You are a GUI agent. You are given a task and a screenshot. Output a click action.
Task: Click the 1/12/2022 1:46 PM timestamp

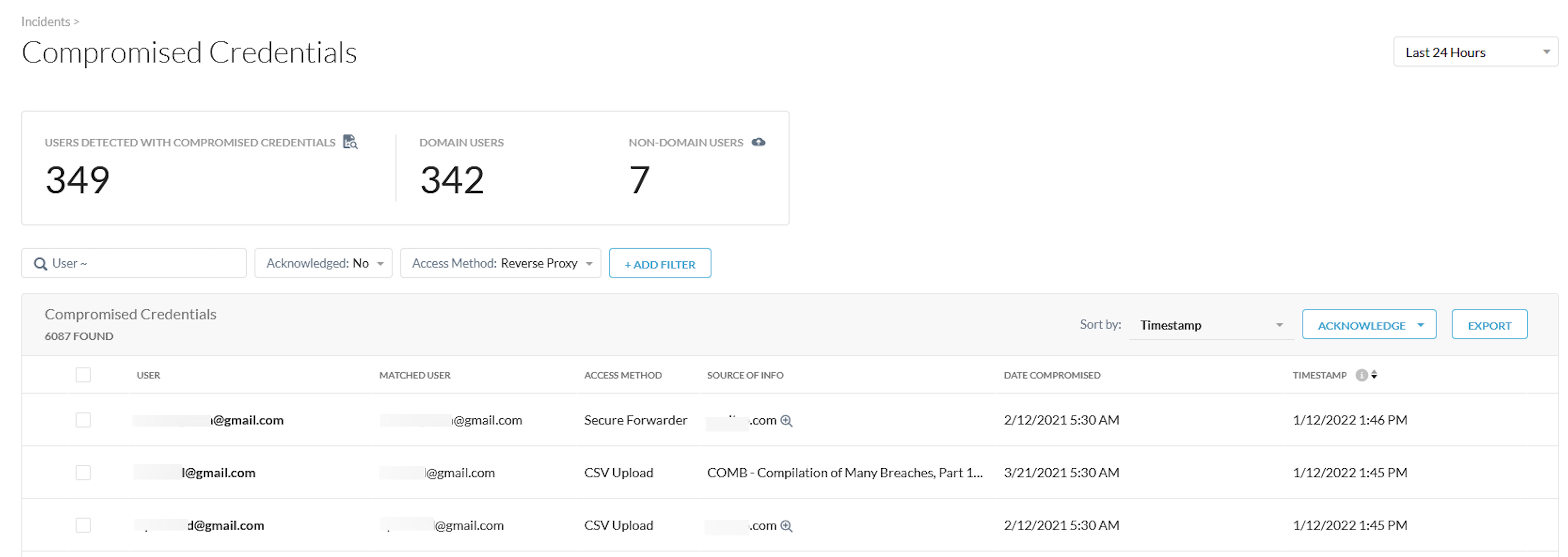(x=1350, y=420)
